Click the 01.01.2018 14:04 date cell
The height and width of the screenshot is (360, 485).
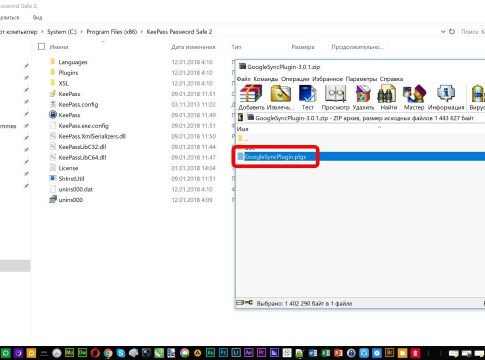point(193,168)
